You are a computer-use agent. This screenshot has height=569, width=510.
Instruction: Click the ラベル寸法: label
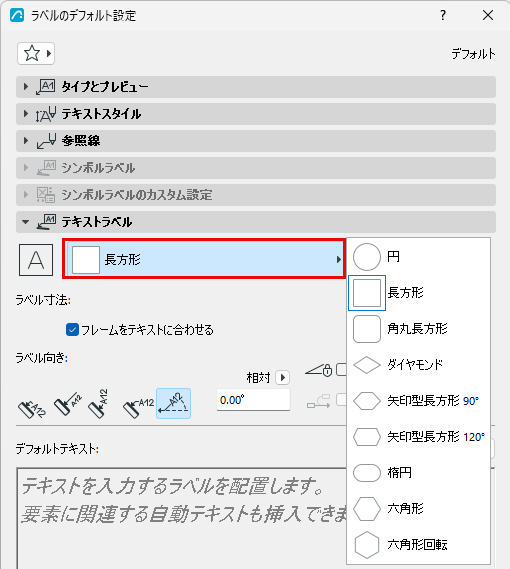click(x=43, y=300)
